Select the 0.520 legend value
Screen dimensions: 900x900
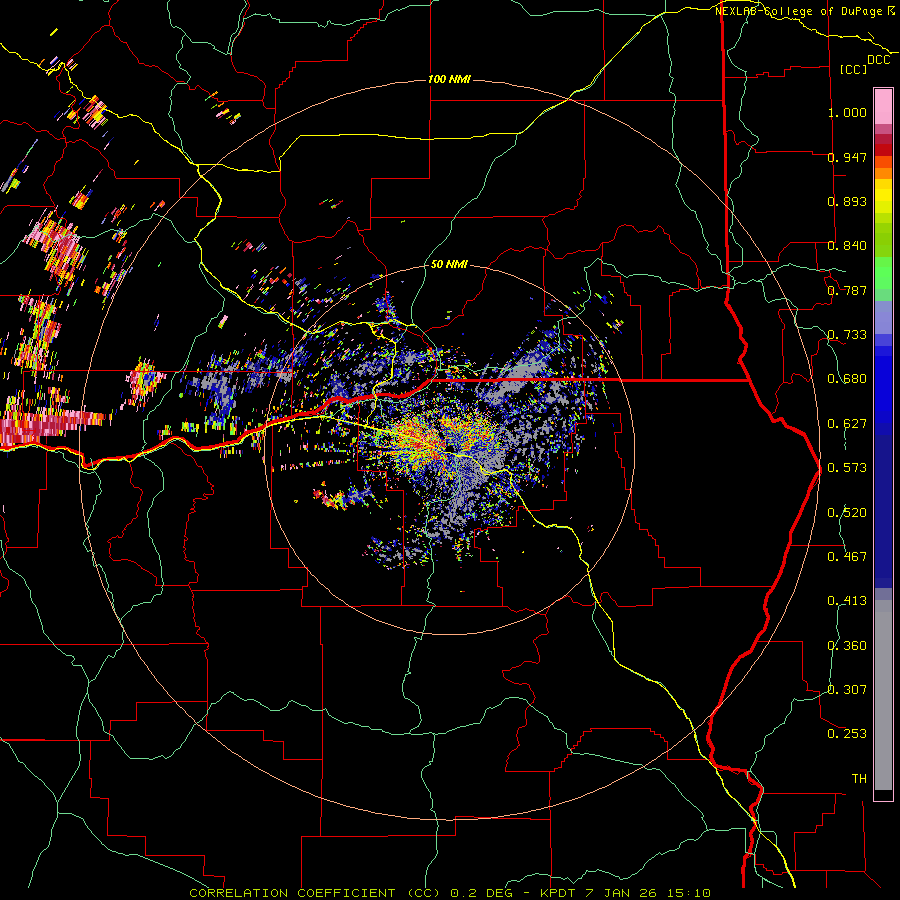pyautogui.click(x=847, y=513)
